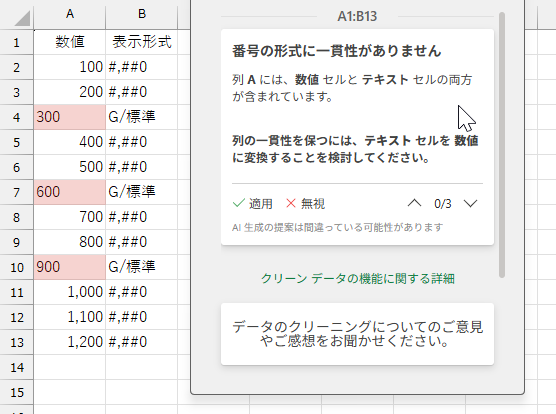Select the 表示形式 header cell
The height and width of the screenshot is (414, 556).
141,42
